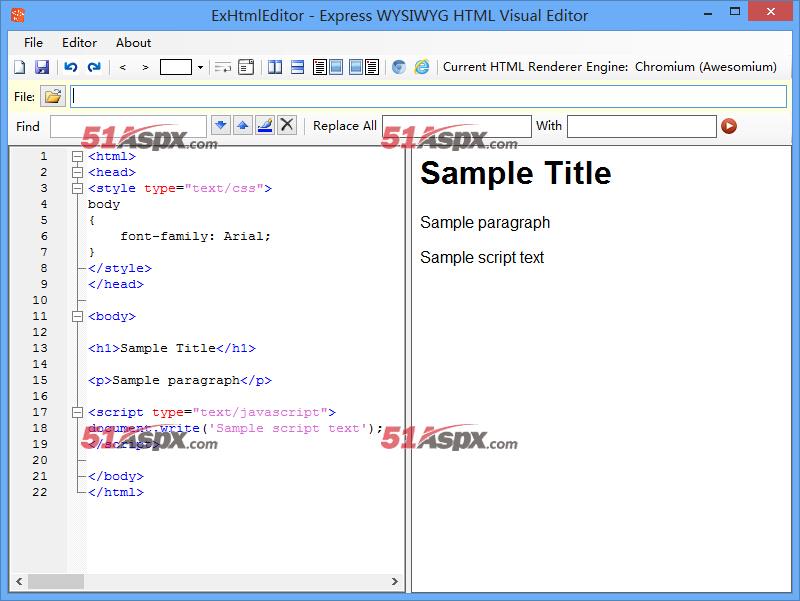Screen dimensions: 800x601
Task: Click the <h1>Sample Title</h1> code line
Action: 172,348
